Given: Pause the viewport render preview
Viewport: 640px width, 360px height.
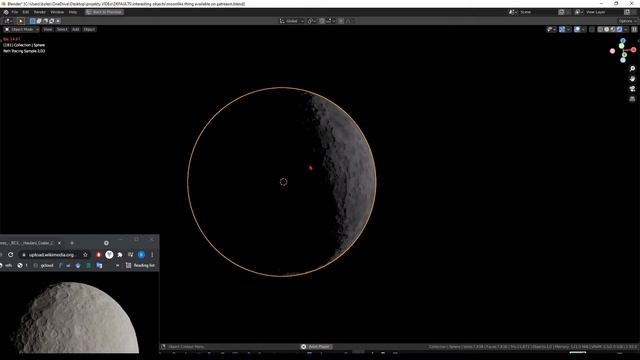Looking at the screenshot, I should [634, 29].
